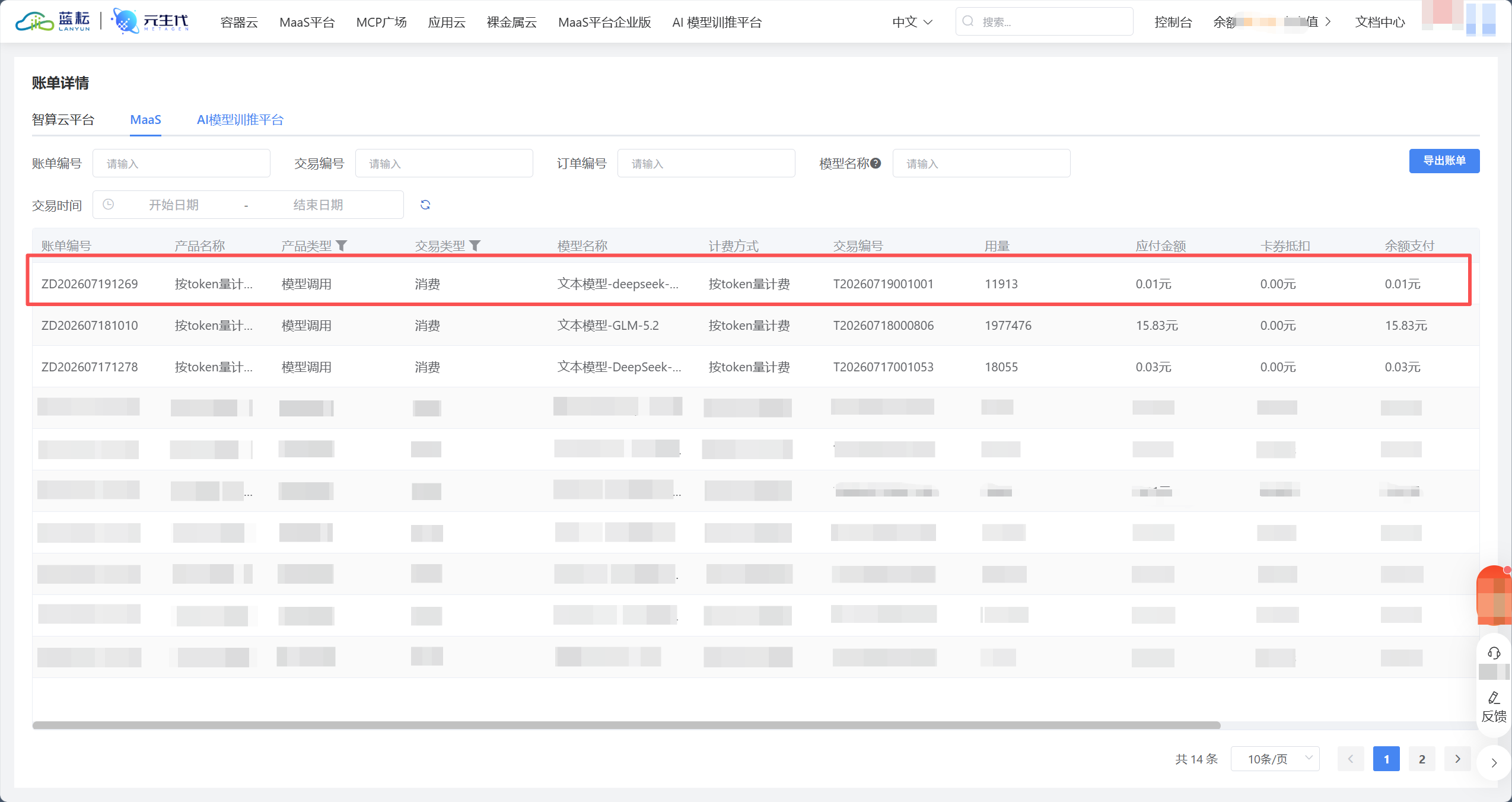This screenshot has height=802, width=1512.
Task: Switch to 智算云平台 tab
Action: (63, 119)
